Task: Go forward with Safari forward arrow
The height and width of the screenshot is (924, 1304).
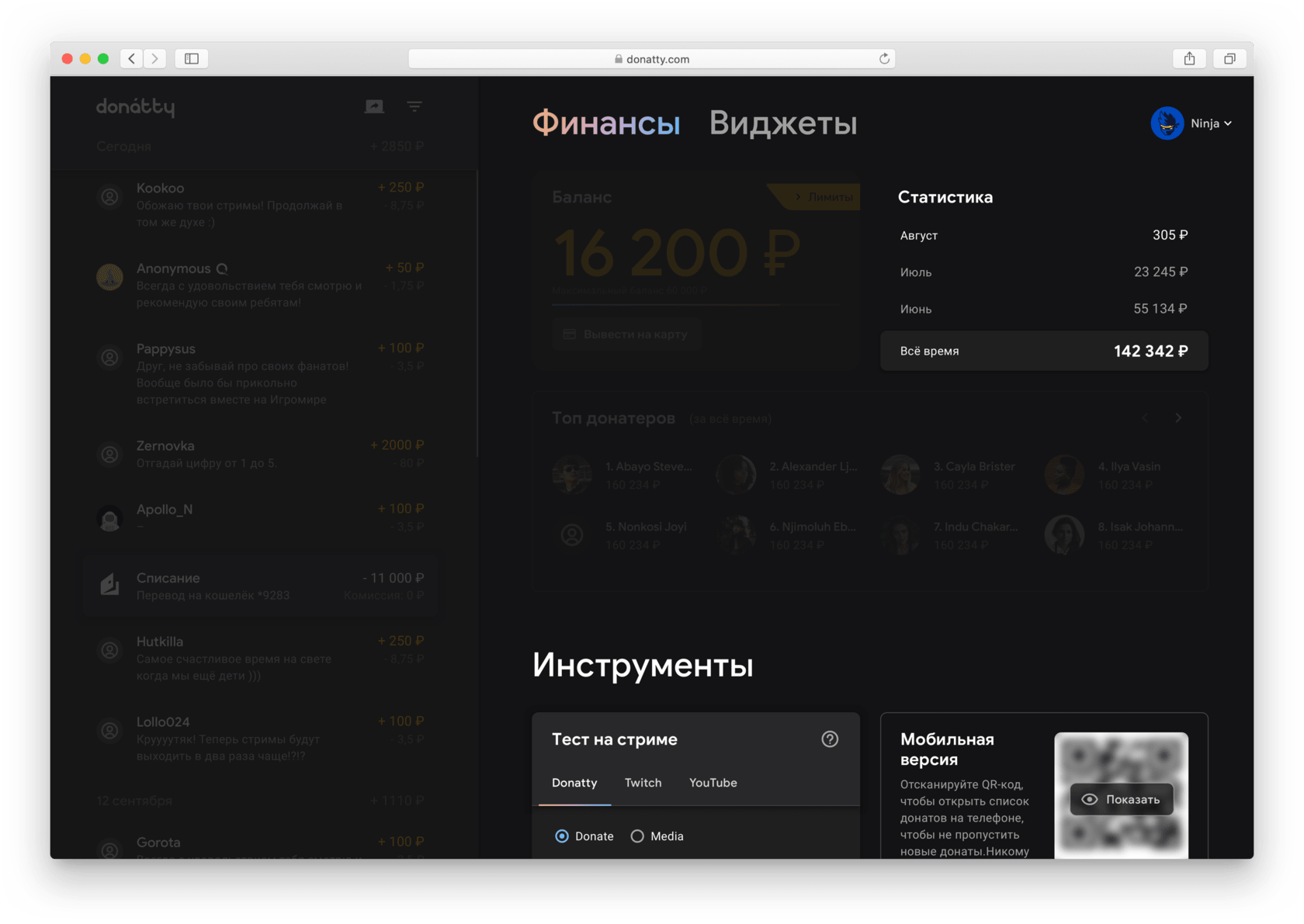Action: coord(155,58)
